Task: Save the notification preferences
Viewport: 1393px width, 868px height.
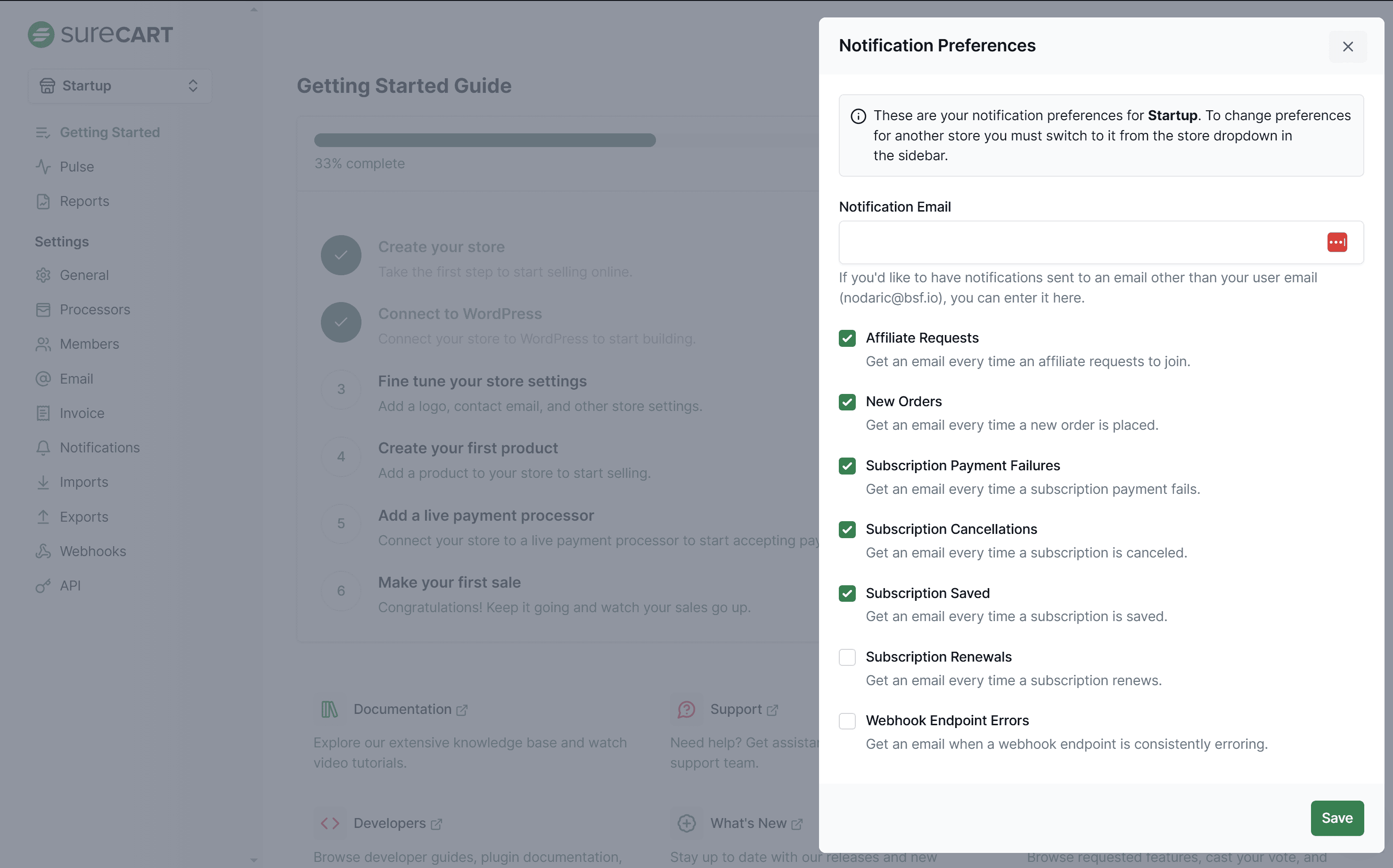Action: click(1337, 818)
